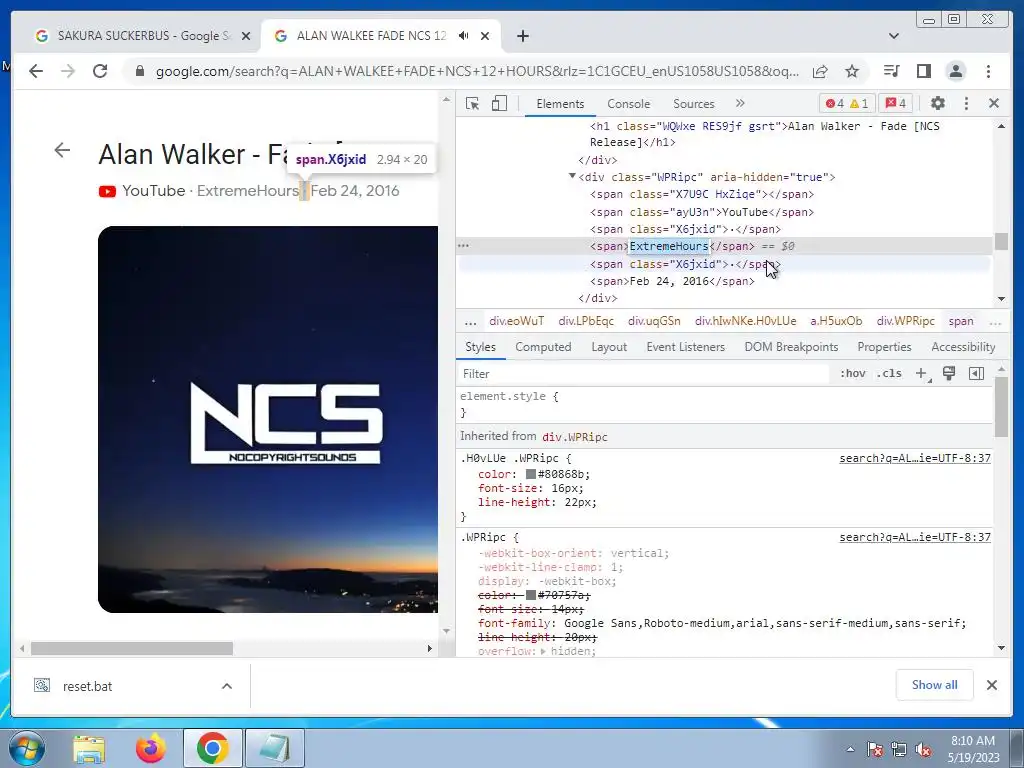Toggle the :hov element state panel
1024x768 pixels.
coord(852,374)
